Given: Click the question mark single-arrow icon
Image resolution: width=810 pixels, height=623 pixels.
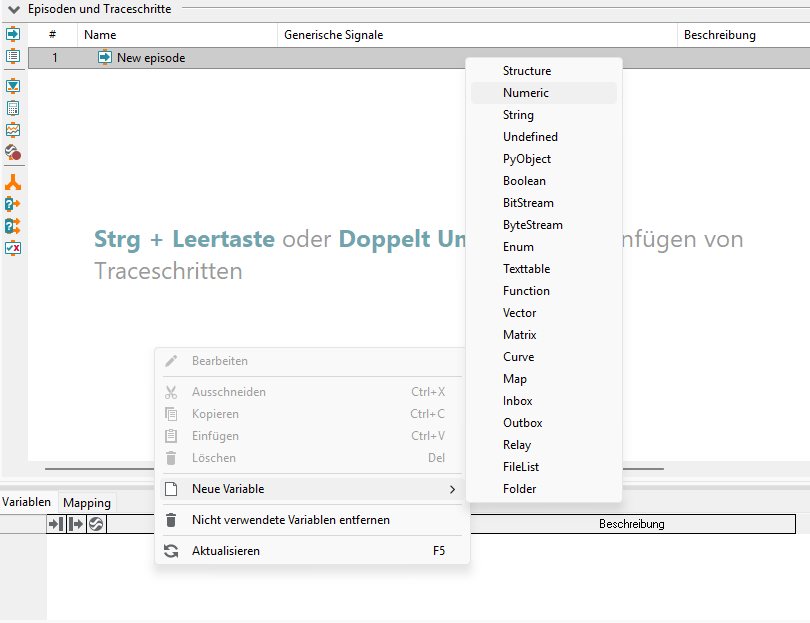Looking at the screenshot, I should click(x=13, y=204).
